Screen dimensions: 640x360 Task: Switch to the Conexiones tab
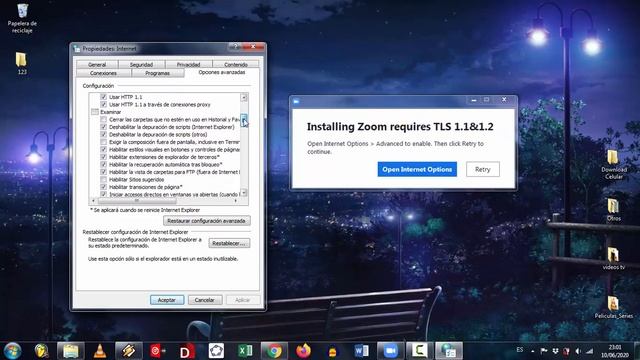103,73
